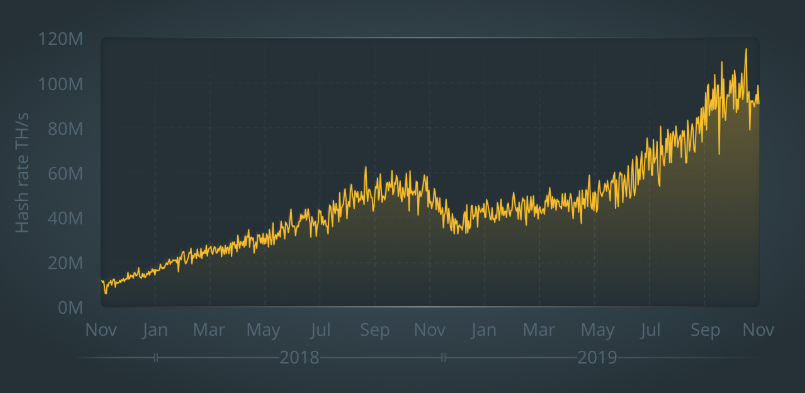Click the Jul label in the 2019 range

pos(650,330)
